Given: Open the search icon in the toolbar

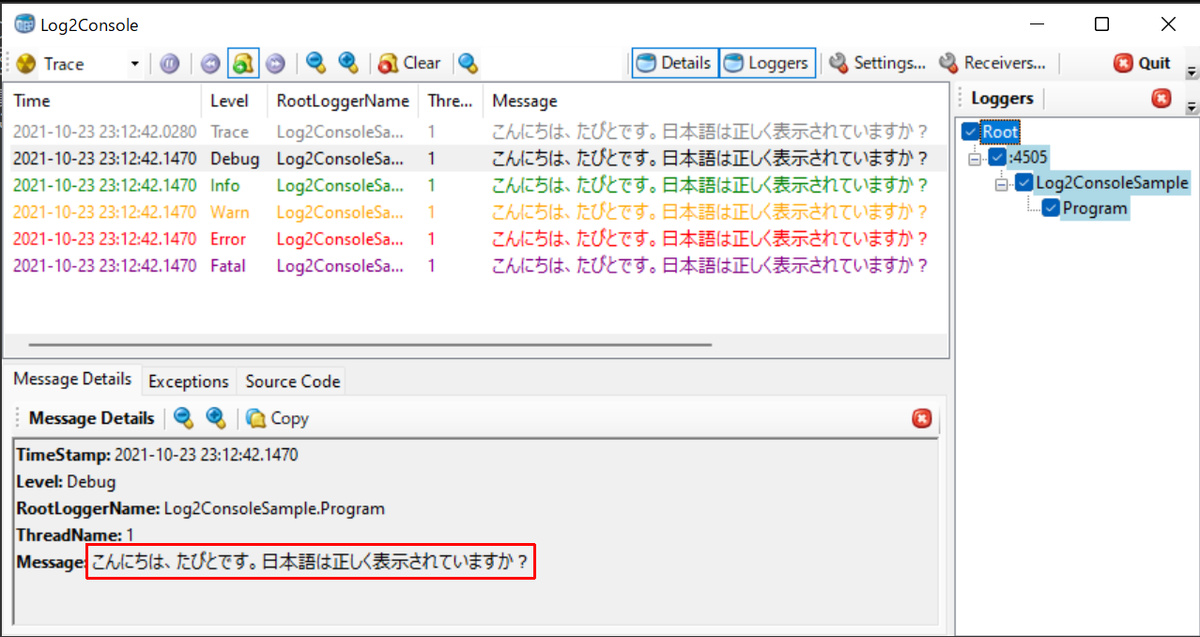Looking at the screenshot, I should [x=468, y=63].
